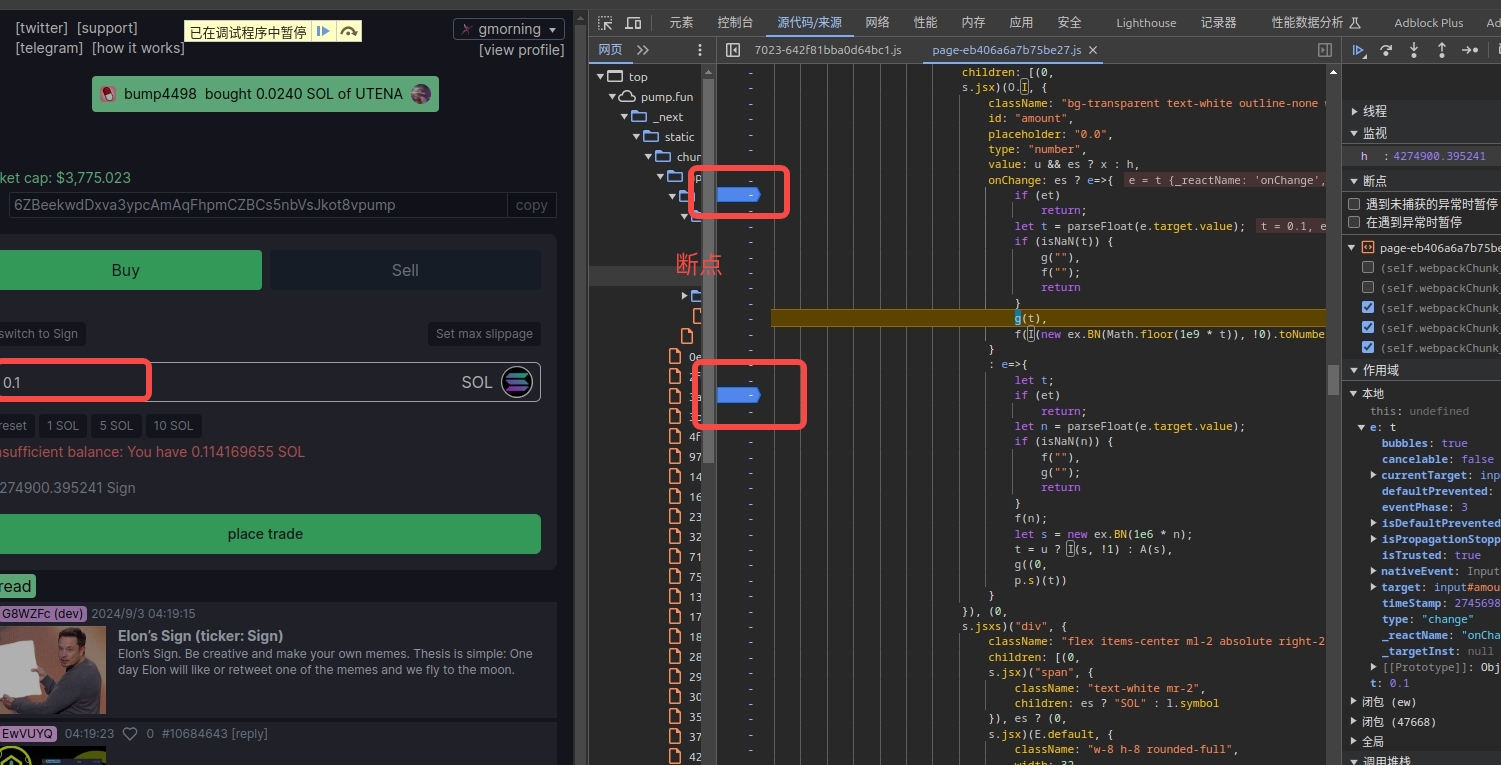Step over next function call
The height and width of the screenshot is (765, 1501).
(x=1386, y=50)
